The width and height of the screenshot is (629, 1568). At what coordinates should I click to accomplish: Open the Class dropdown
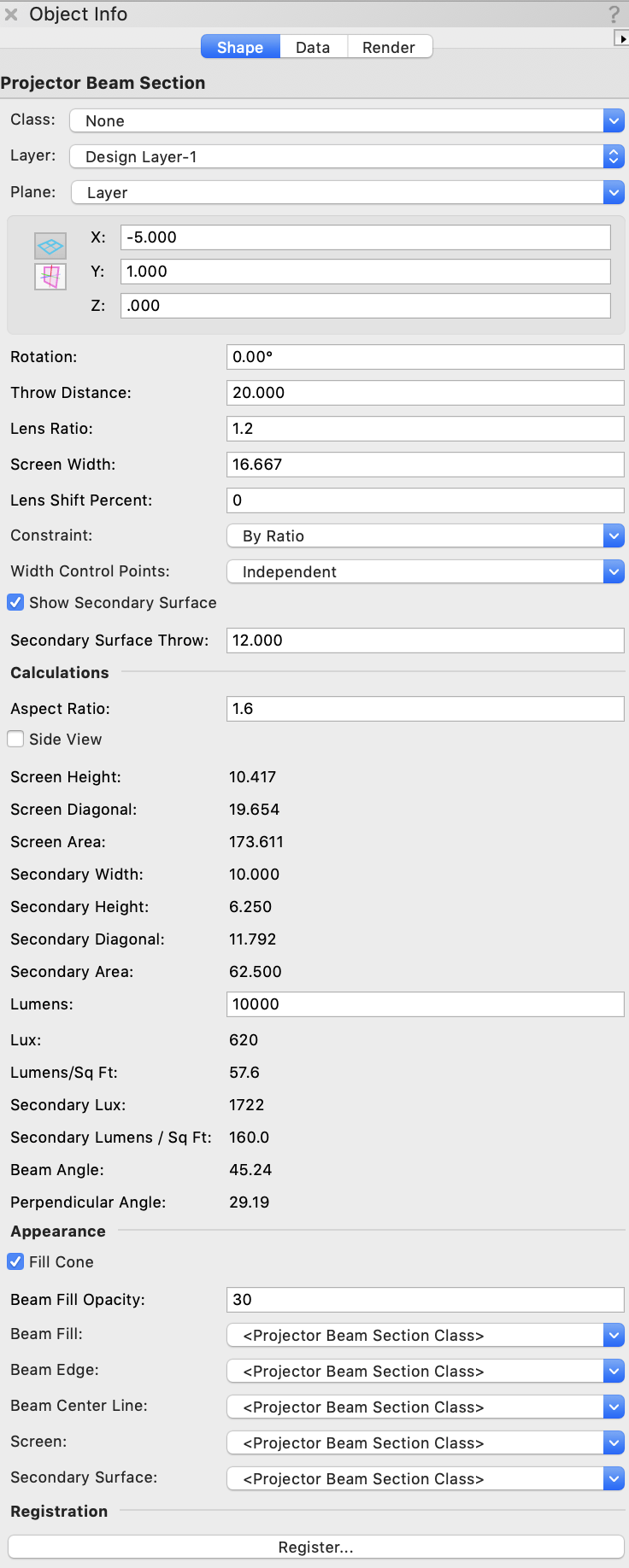(346, 121)
